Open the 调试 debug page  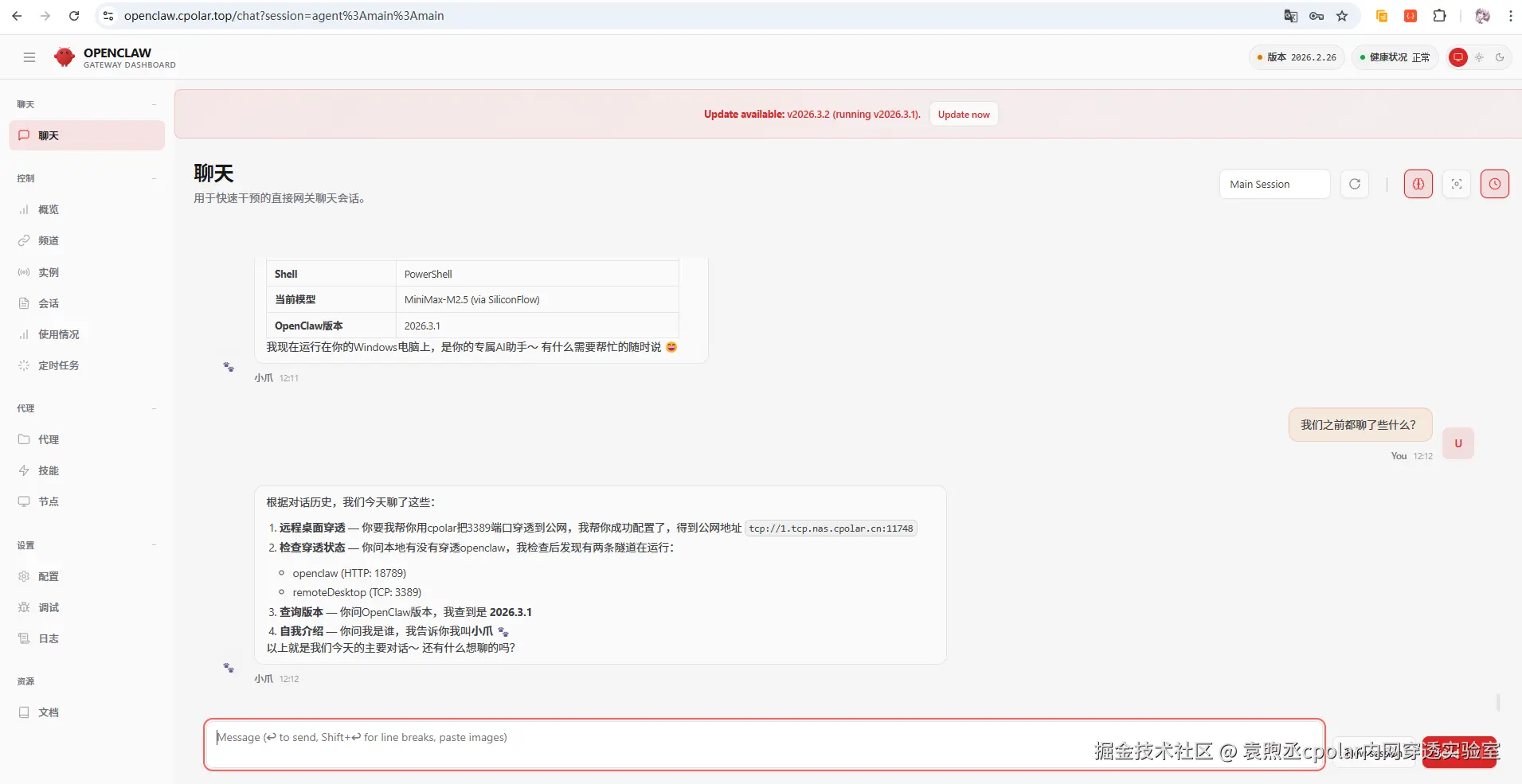87,607
